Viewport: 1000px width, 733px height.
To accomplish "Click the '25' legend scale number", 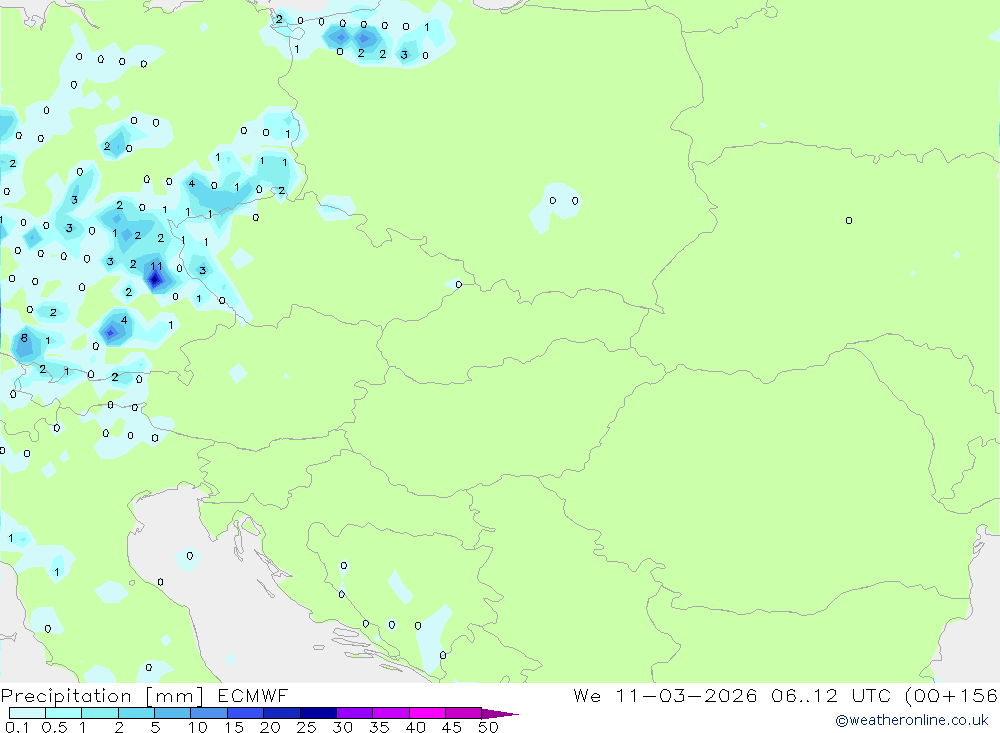I will [306, 727].
